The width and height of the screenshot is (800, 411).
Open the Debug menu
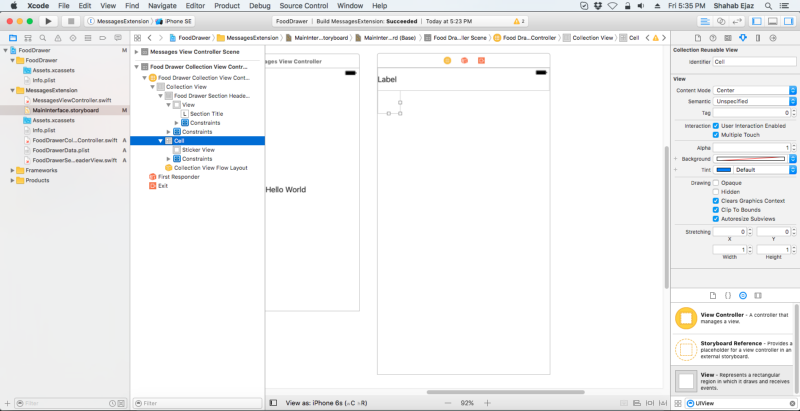click(x=260, y=6)
